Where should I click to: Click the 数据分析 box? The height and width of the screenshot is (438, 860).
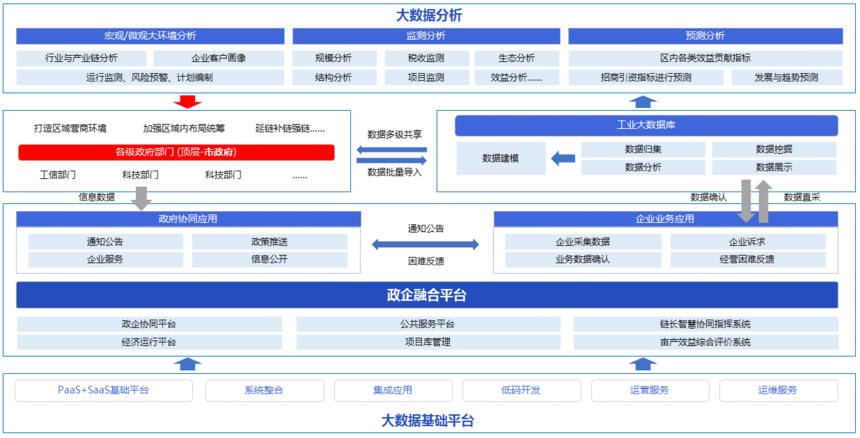(643, 167)
